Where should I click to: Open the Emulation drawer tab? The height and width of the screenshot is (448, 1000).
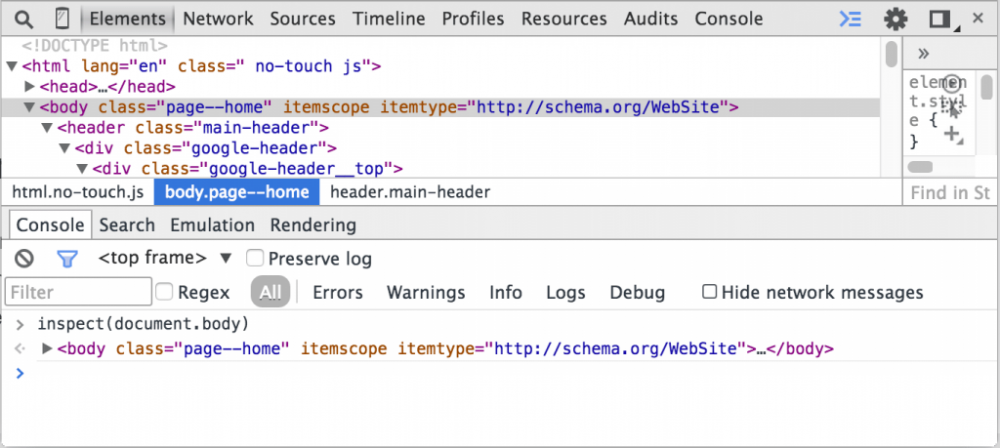[212, 225]
